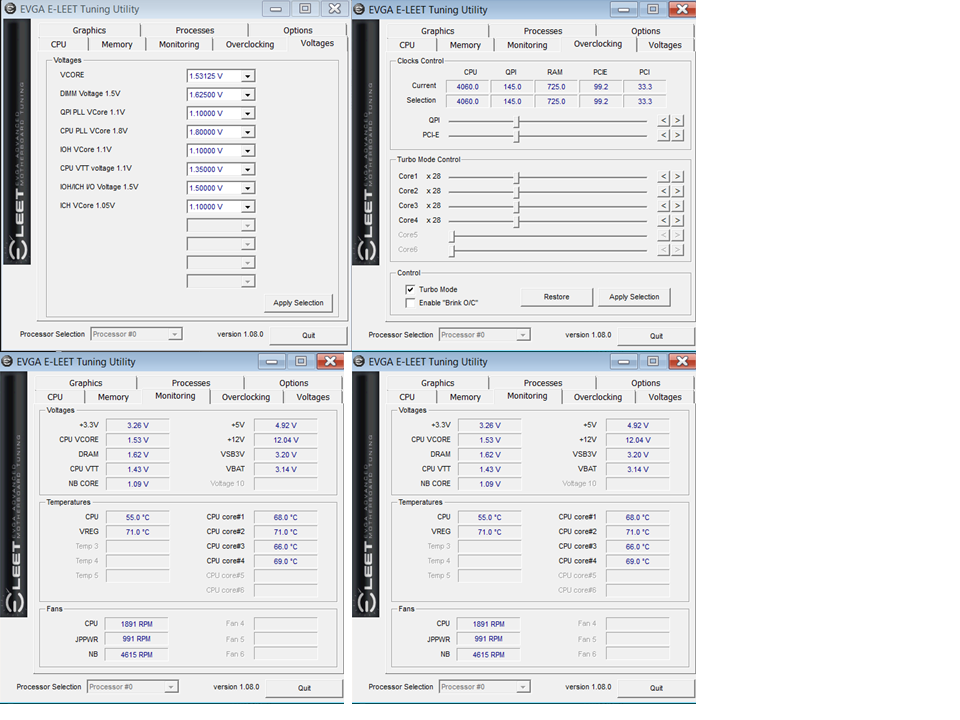
Task: Lower Core3 multiplier with left arrow
Action: tap(664, 206)
